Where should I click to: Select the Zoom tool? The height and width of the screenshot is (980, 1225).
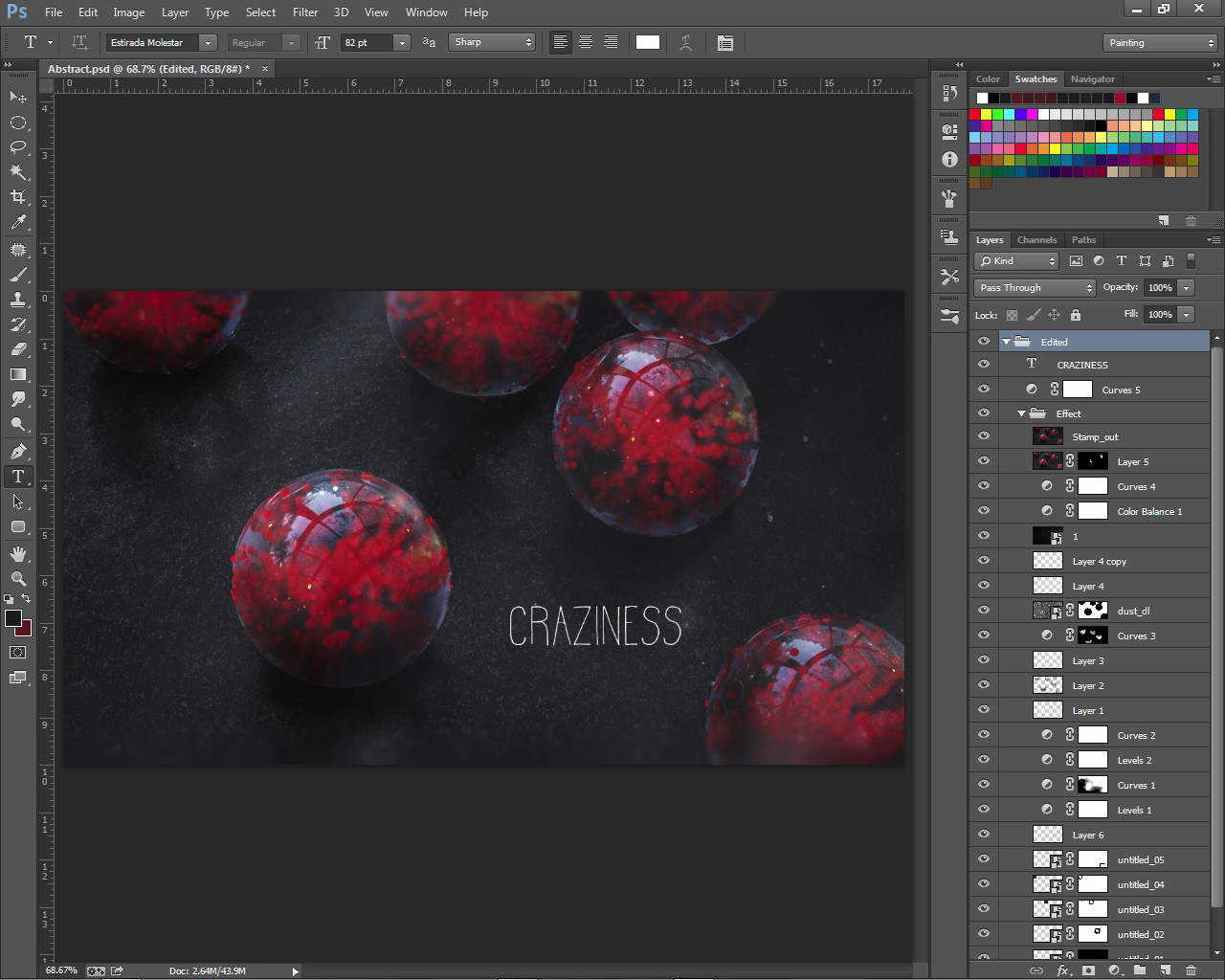coord(18,579)
